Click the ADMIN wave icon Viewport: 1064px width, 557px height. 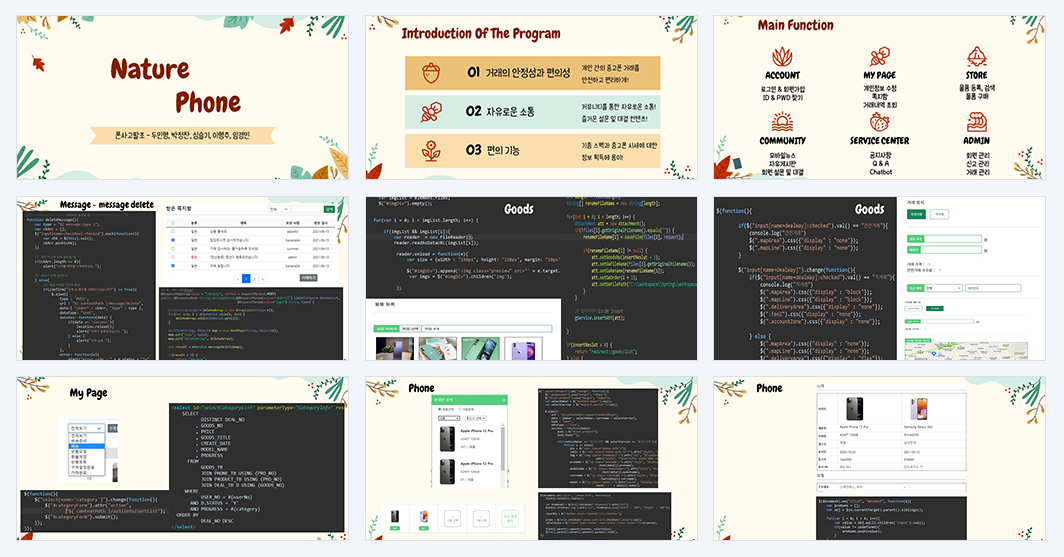[976, 122]
